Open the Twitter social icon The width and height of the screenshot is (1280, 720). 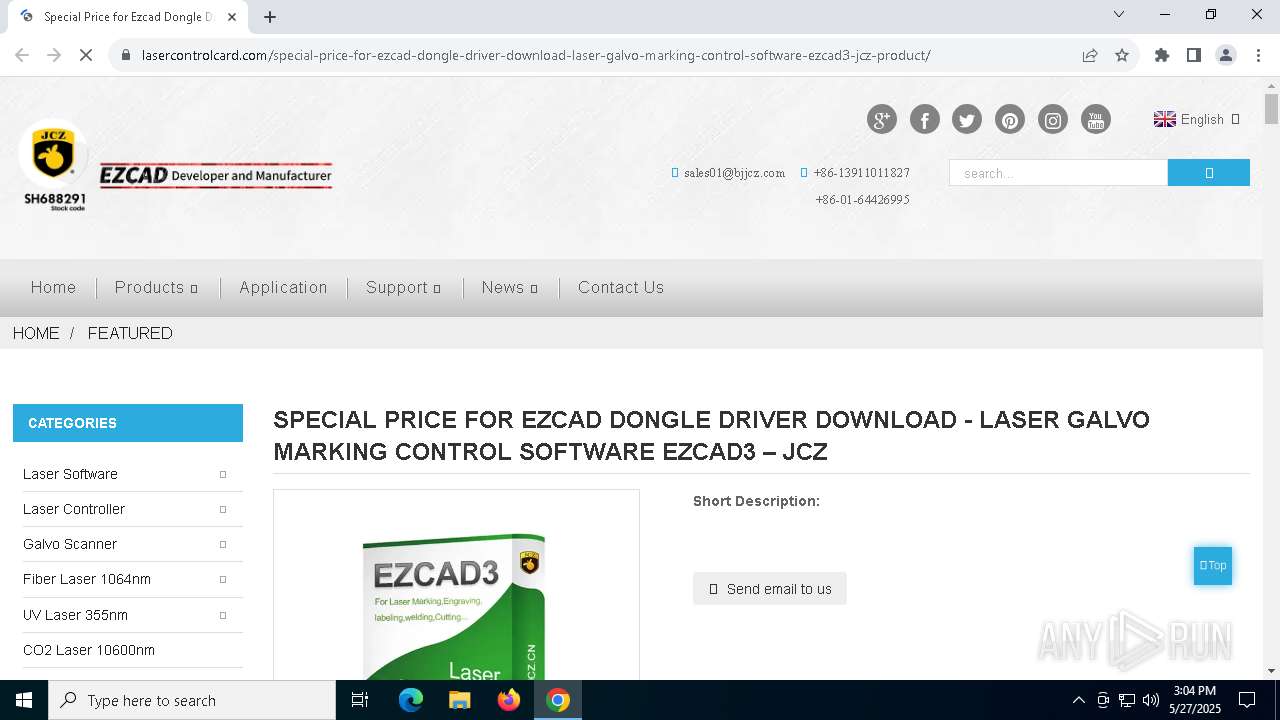(x=966, y=120)
